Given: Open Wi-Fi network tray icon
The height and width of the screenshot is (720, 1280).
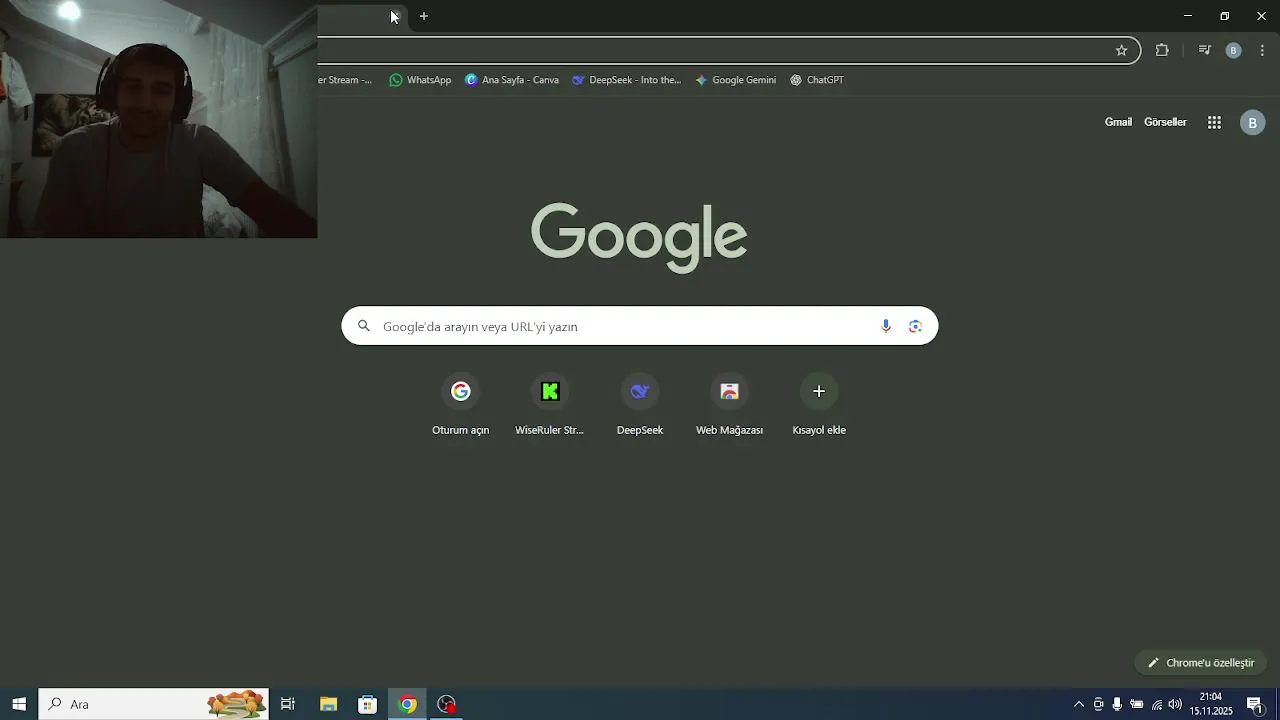Looking at the screenshot, I should pyautogui.click(x=1156, y=704).
